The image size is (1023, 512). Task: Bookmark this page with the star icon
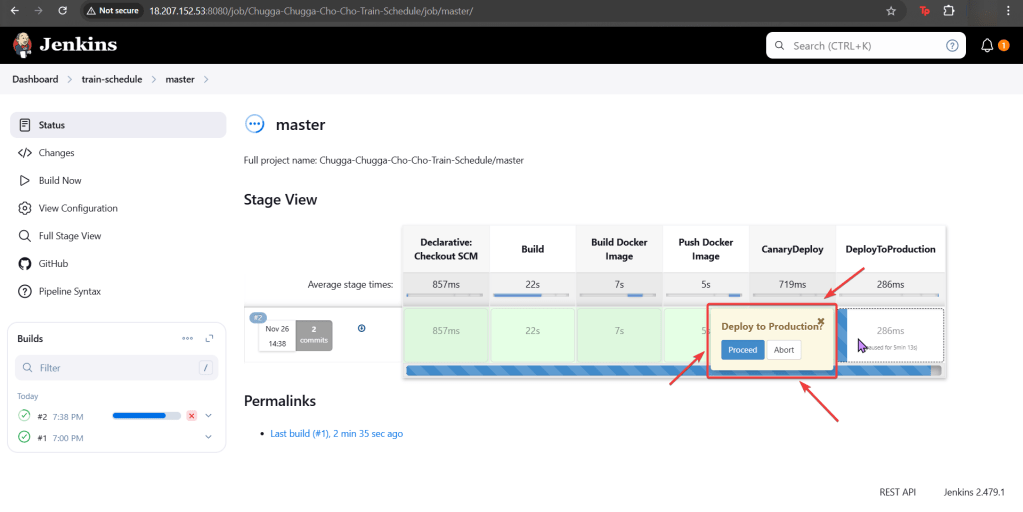(891, 11)
